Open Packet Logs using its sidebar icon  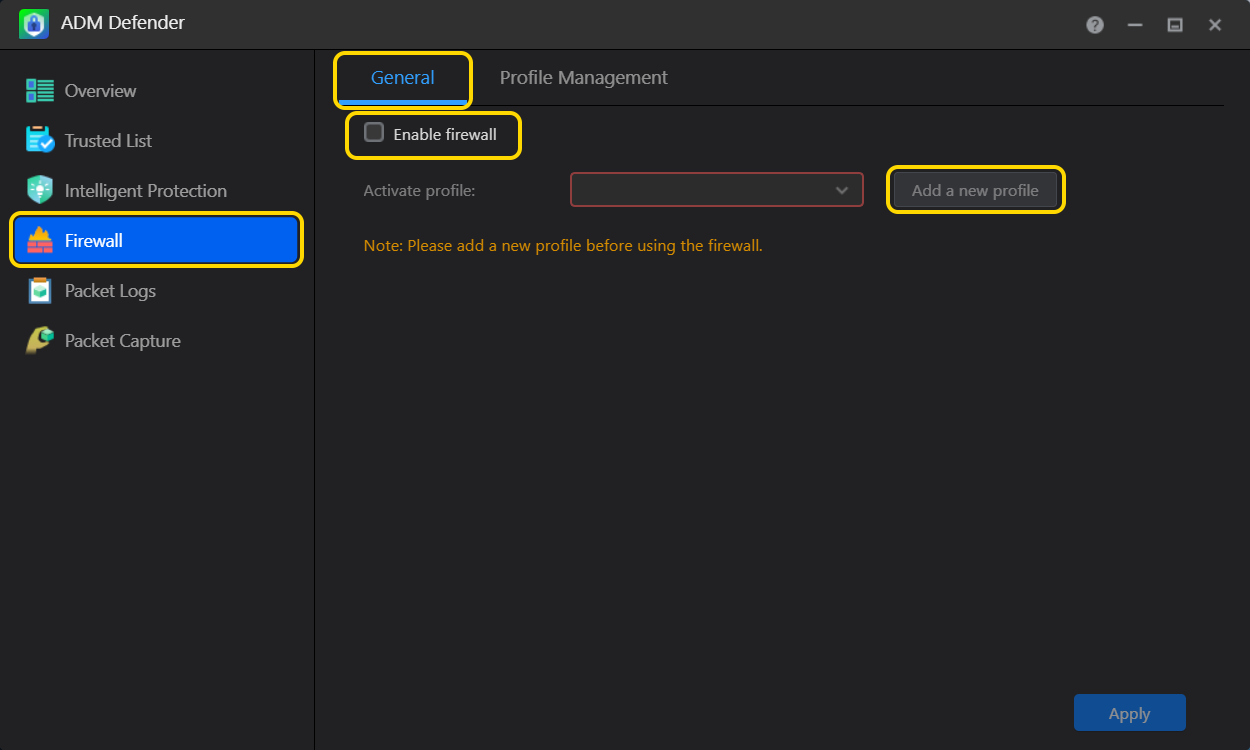coord(40,291)
